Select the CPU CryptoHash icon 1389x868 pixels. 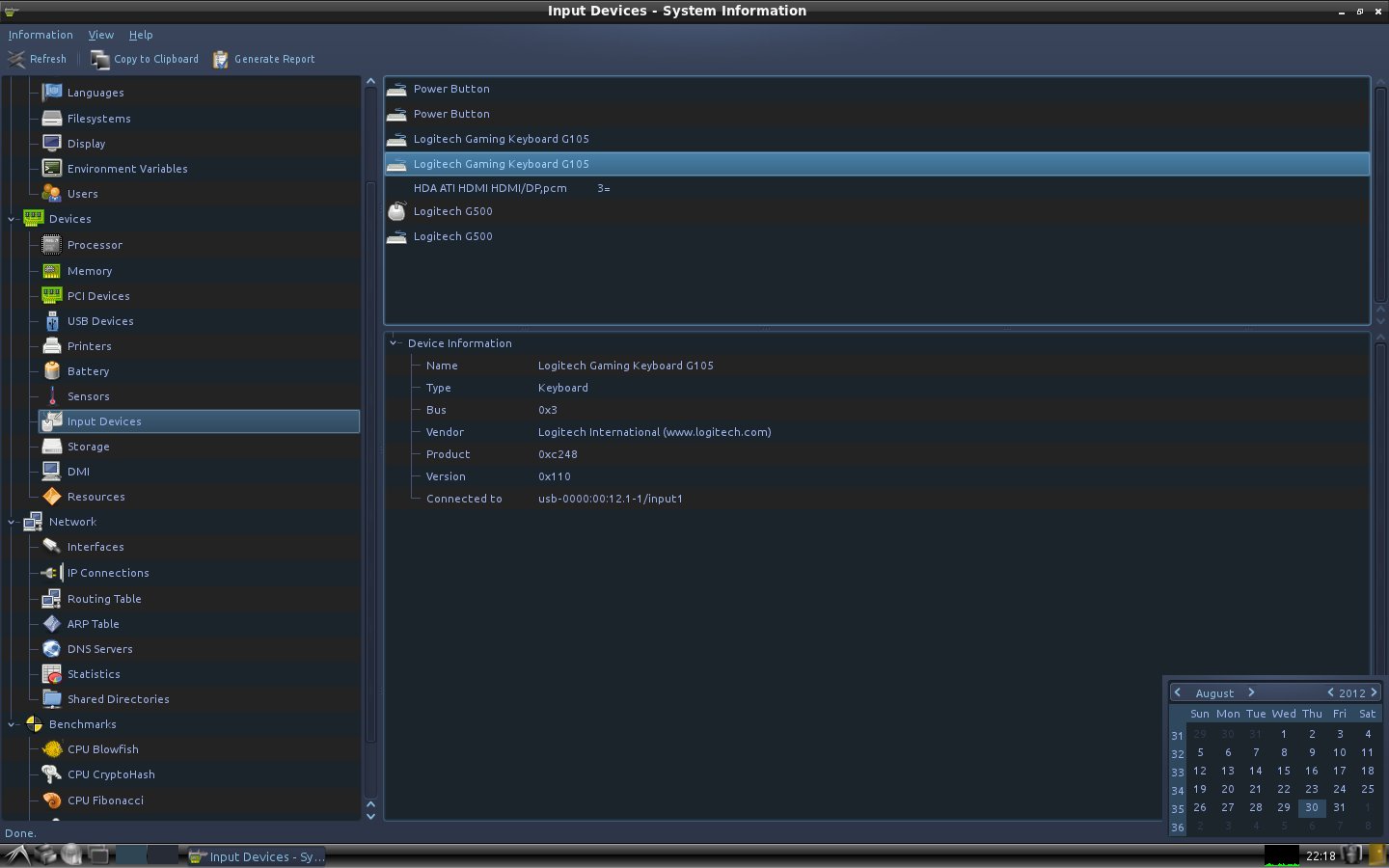click(x=52, y=774)
